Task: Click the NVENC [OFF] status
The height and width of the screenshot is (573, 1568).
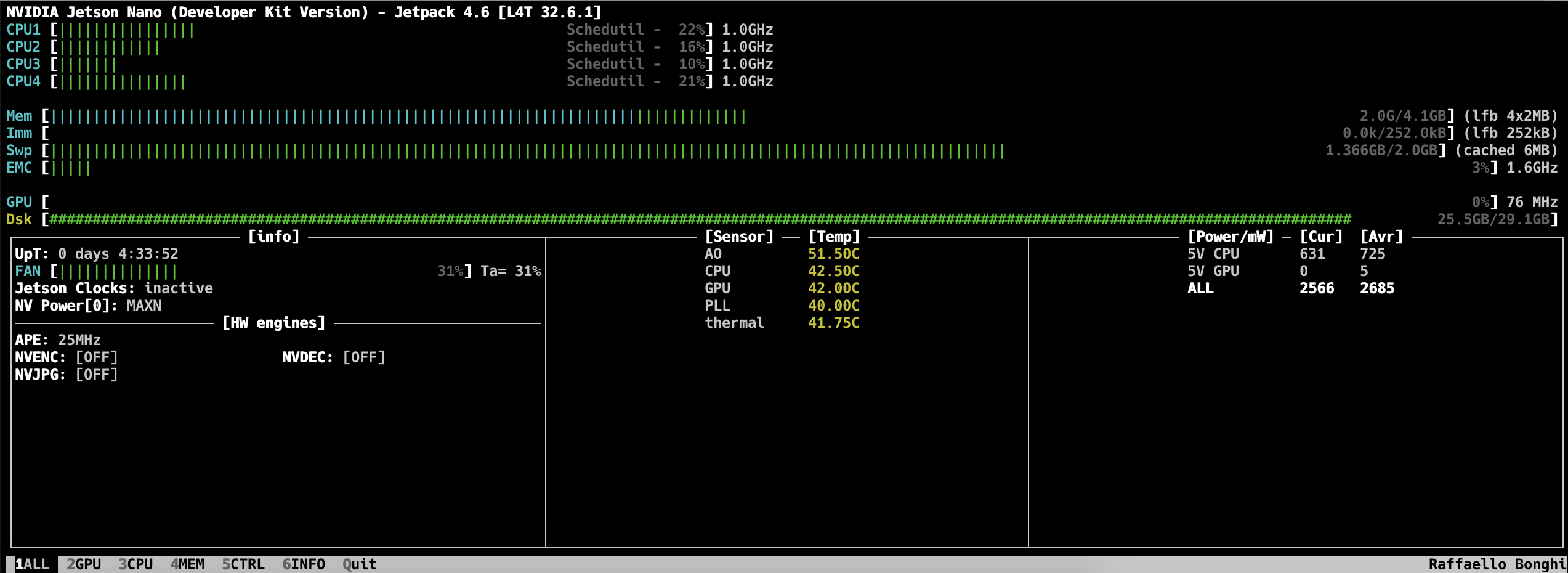Action: click(x=97, y=357)
